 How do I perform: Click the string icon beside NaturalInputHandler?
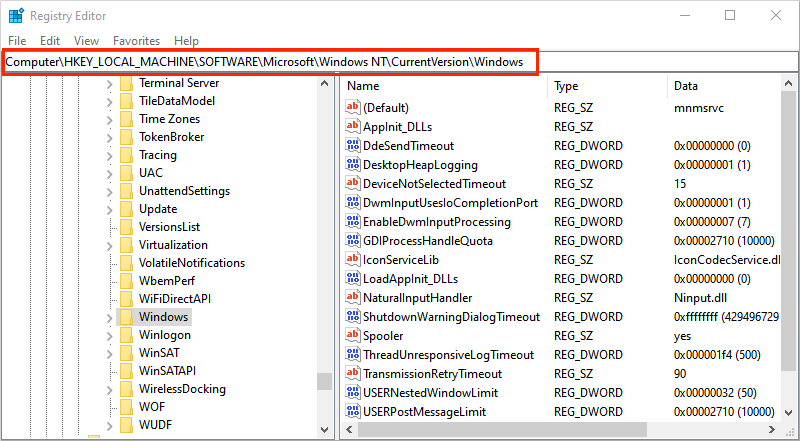click(353, 298)
